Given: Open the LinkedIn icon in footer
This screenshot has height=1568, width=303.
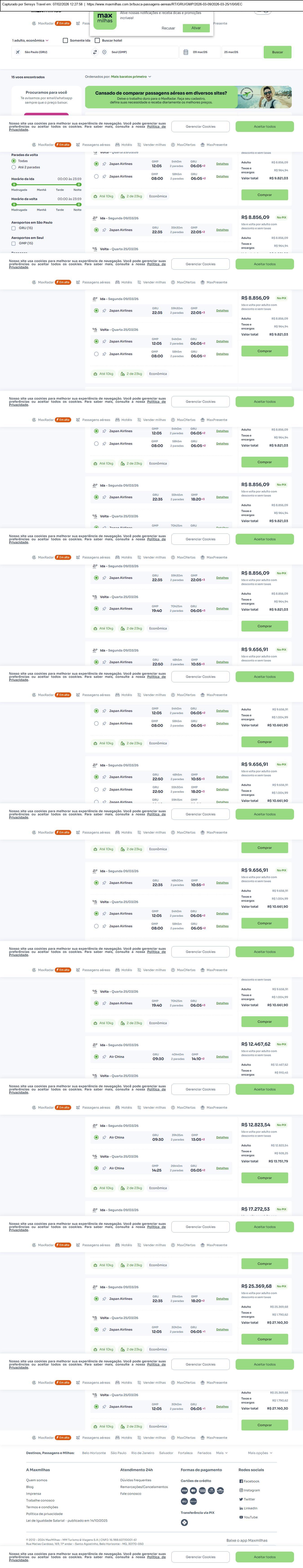Looking at the screenshot, I should [x=241, y=1508].
